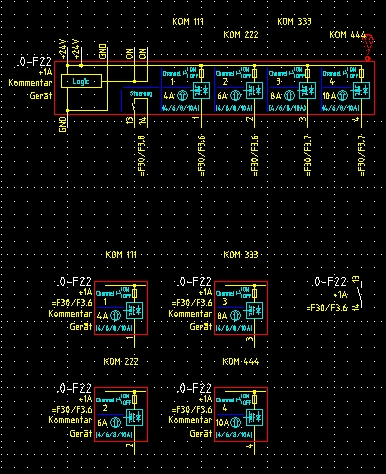Click the KOM 111 label at the top
The height and width of the screenshot is (474, 386).
click(188, 22)
